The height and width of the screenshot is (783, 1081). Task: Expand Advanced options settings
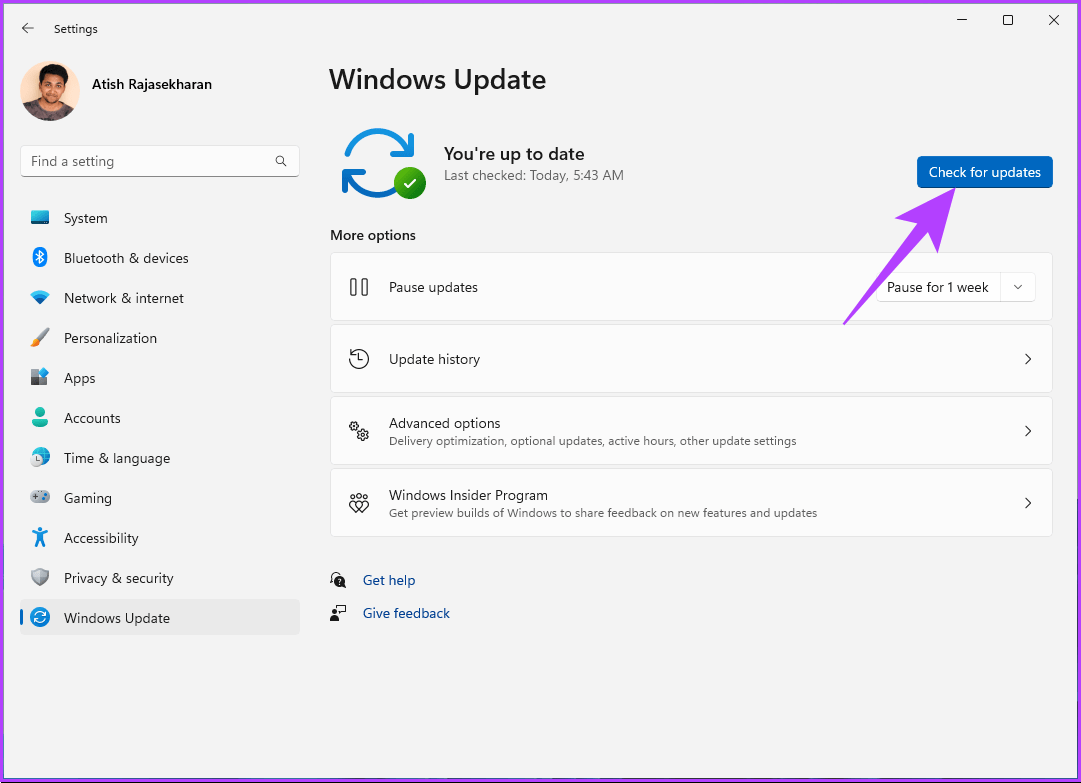[691, 430]
